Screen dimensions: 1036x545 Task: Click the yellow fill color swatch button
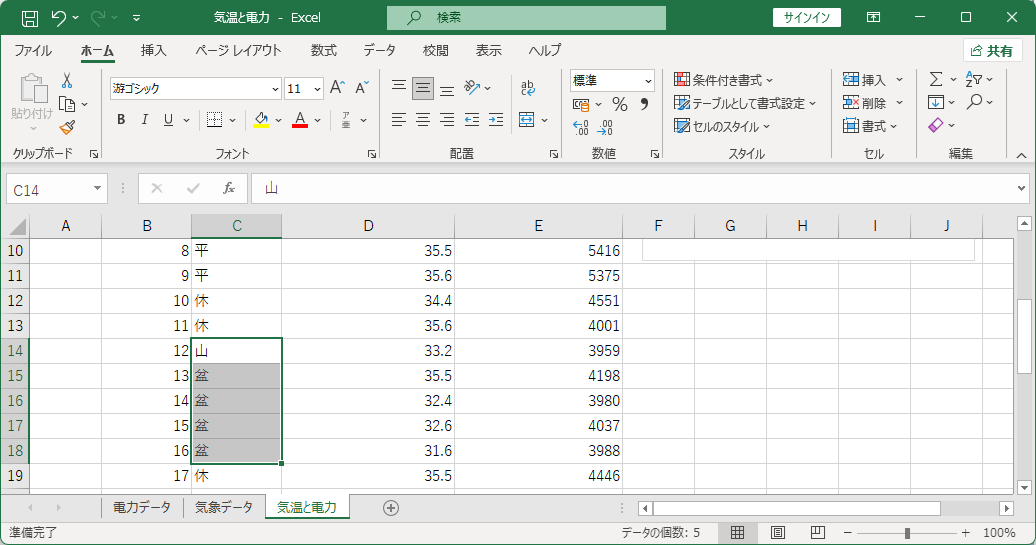coord(261,120)
